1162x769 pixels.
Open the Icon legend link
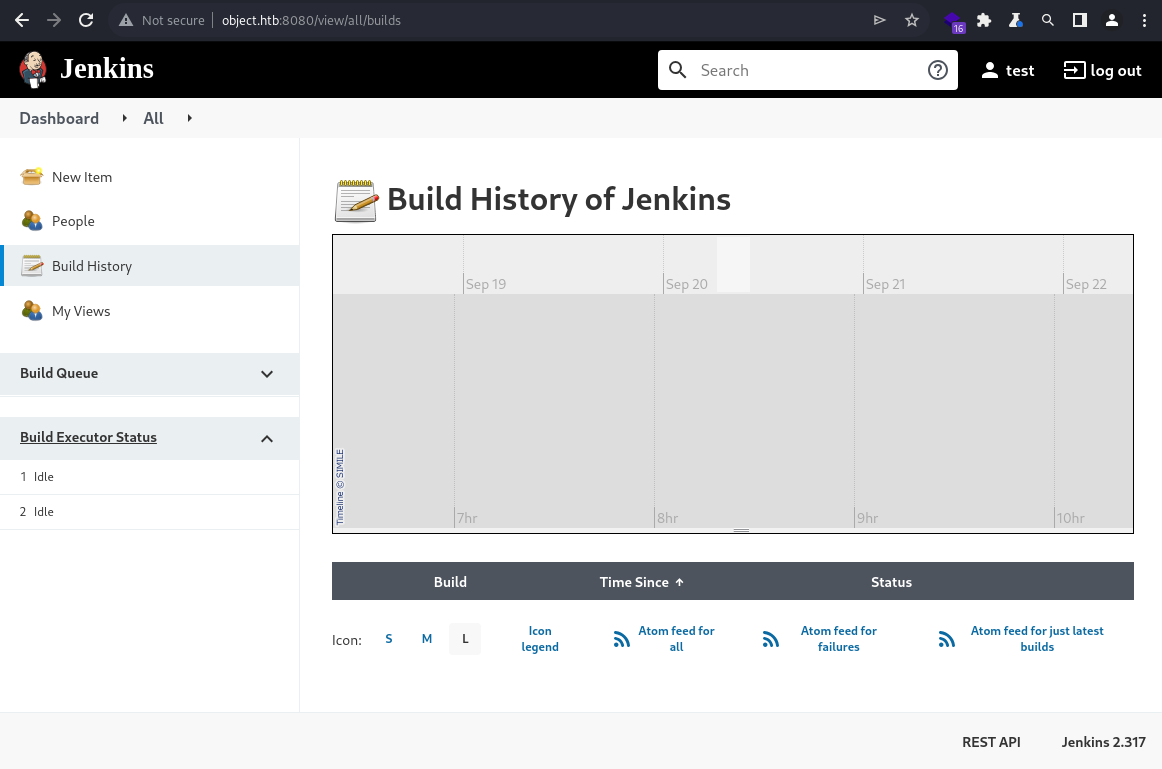pos(540,639)
